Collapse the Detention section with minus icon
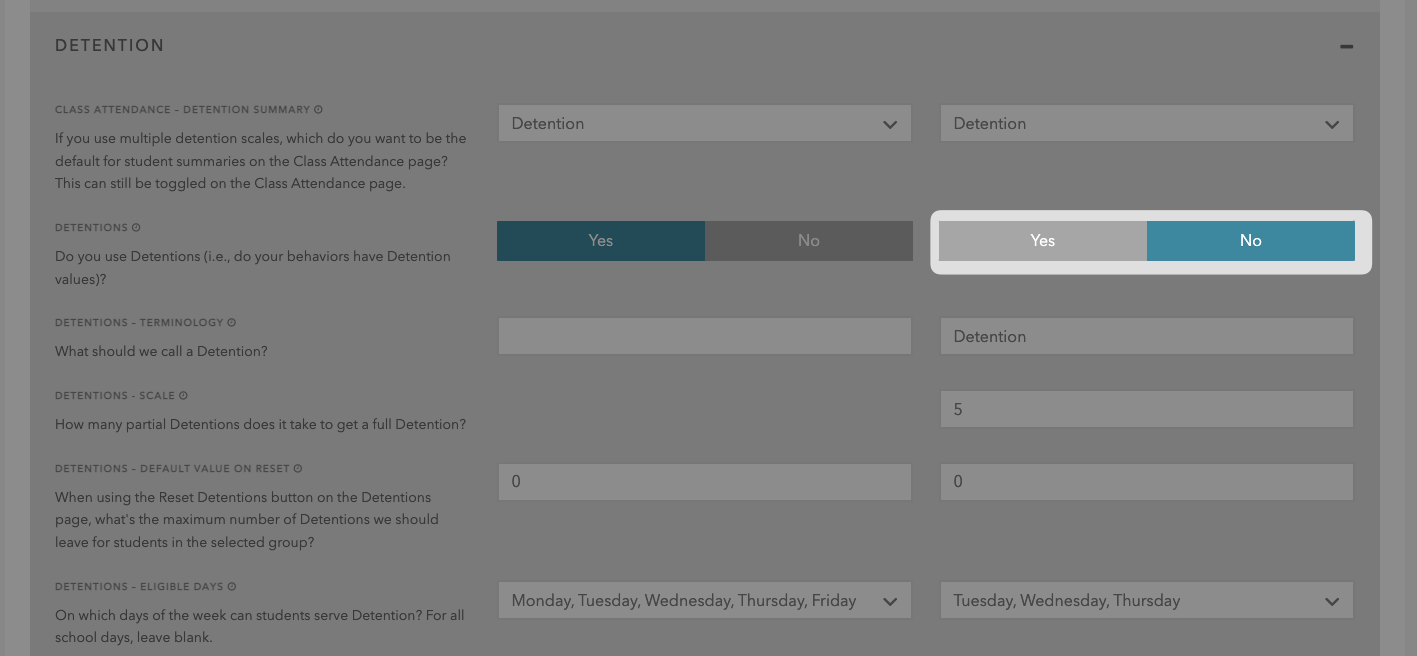1417x656 pixels. coord(1346,46)
